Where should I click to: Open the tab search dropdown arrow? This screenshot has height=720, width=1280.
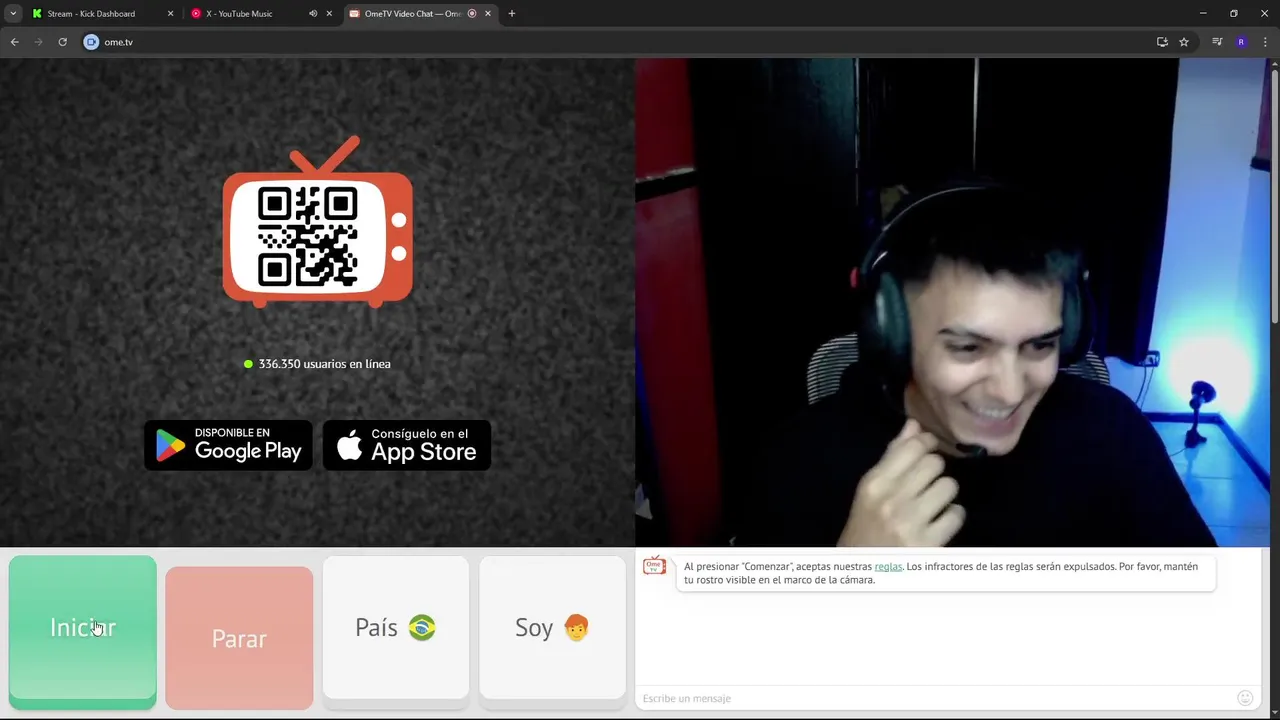[13, 13]
